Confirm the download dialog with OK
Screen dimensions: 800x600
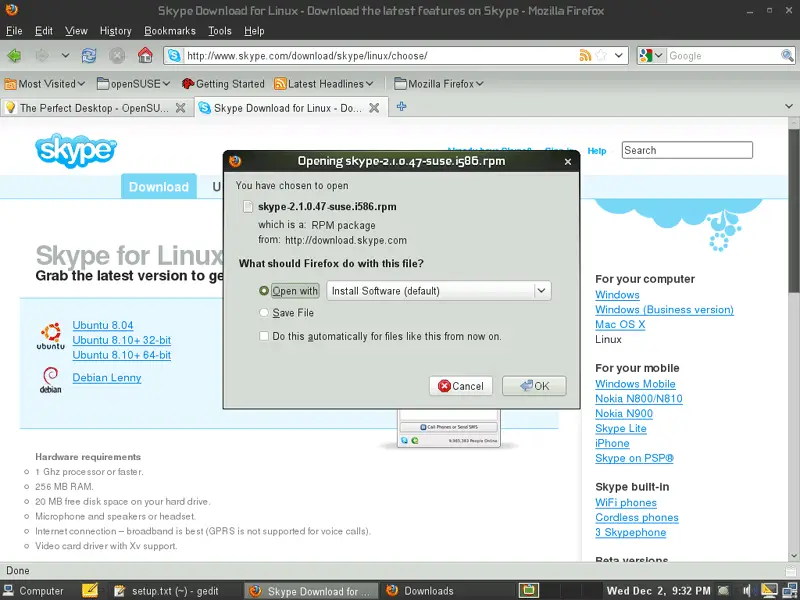(534, 386)
